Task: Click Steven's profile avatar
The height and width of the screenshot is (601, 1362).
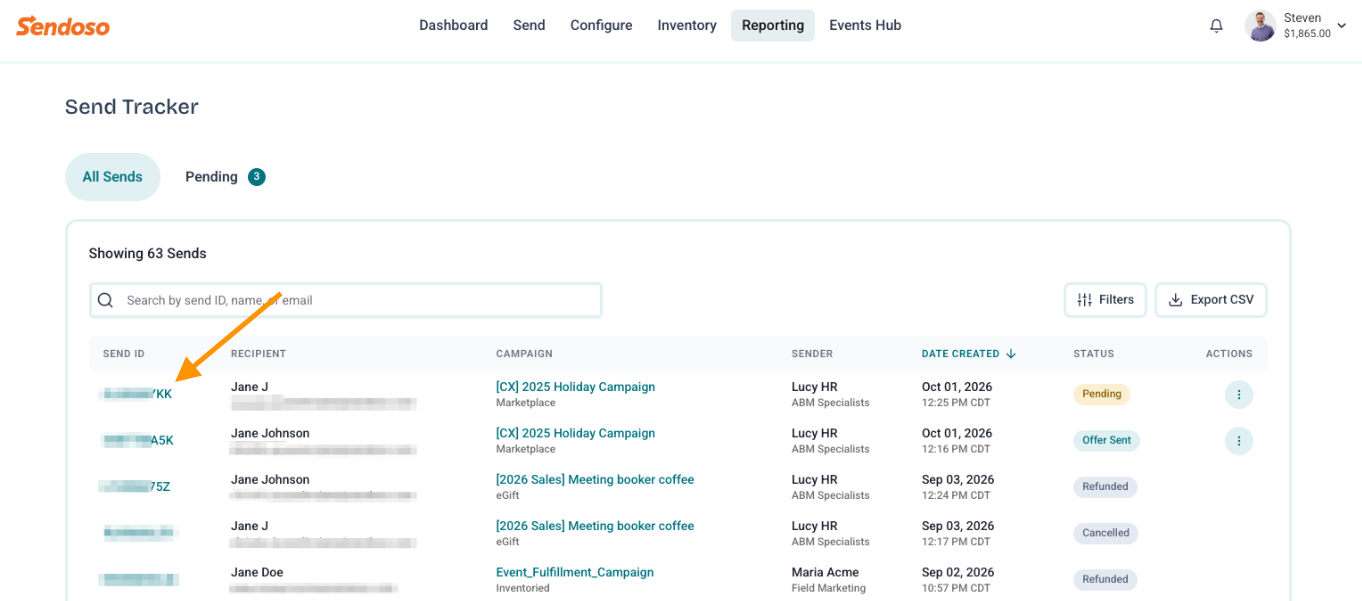Action: point(1260,26)
